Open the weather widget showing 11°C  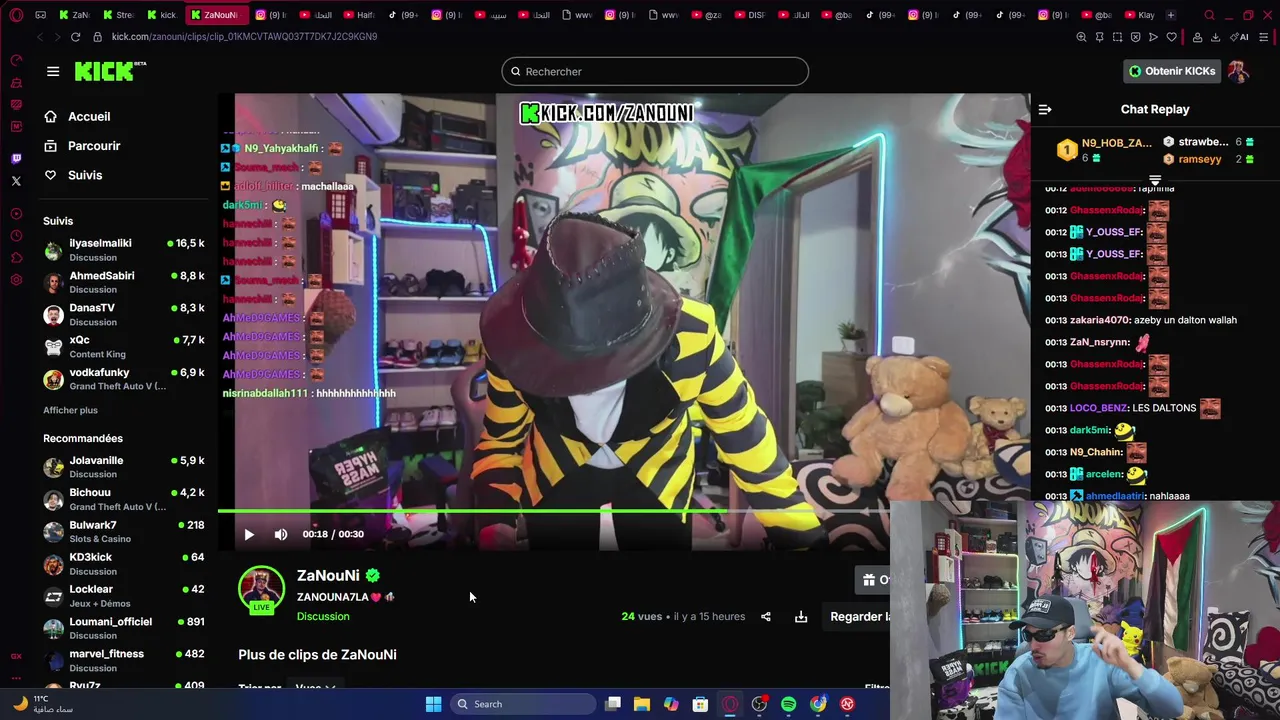tap(42, 704)
